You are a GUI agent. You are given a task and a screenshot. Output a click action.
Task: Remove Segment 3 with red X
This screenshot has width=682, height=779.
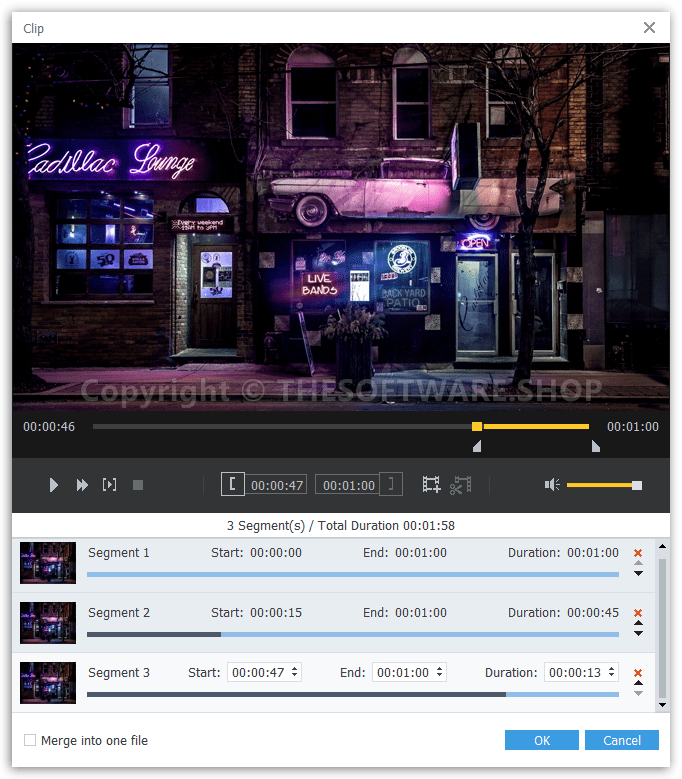pos(638,673)
